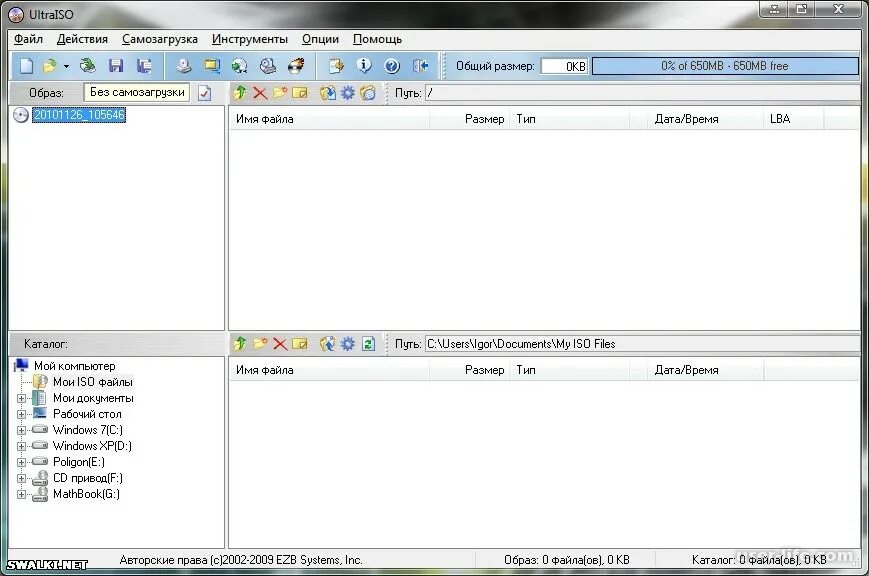The image size is (869, 576).
Task: Click the Авторские права EZB Systems status text
Action: [241, 560]
